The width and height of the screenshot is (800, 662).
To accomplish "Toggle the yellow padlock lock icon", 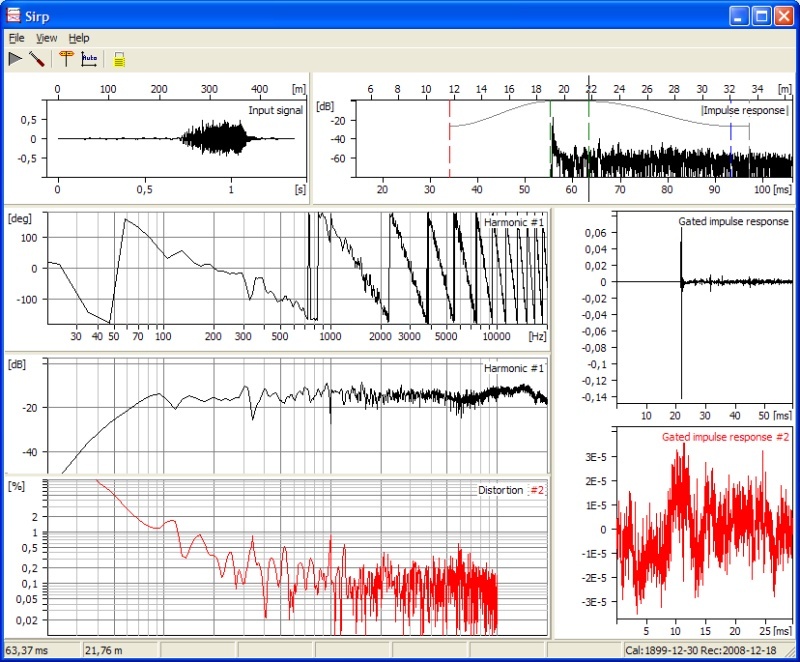I will click(119, 59).
